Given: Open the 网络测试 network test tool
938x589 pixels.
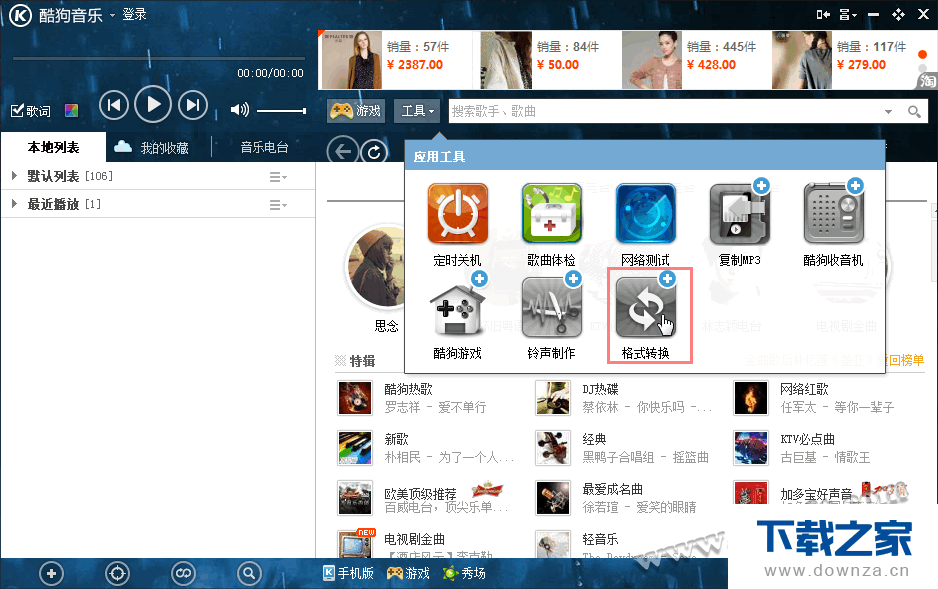Looking at the screenshot, I should [x=645, y=213].
